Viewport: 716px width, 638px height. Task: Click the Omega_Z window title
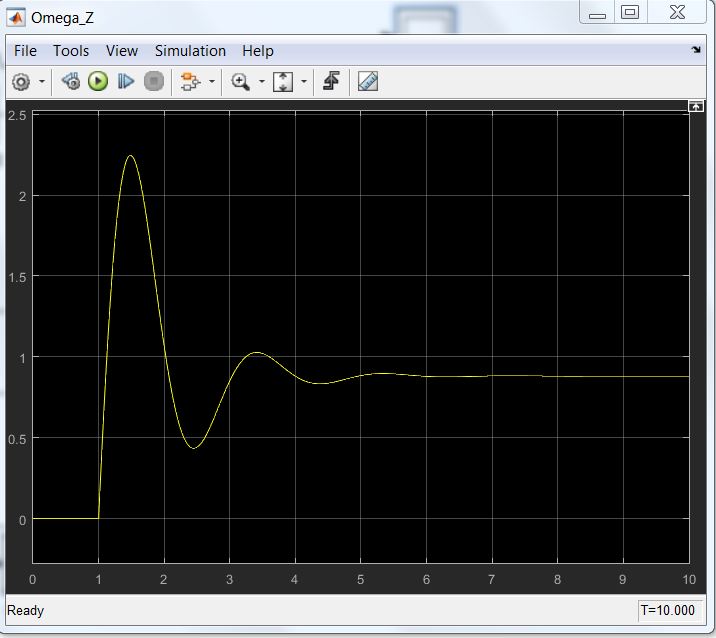(x=63, y=18)
